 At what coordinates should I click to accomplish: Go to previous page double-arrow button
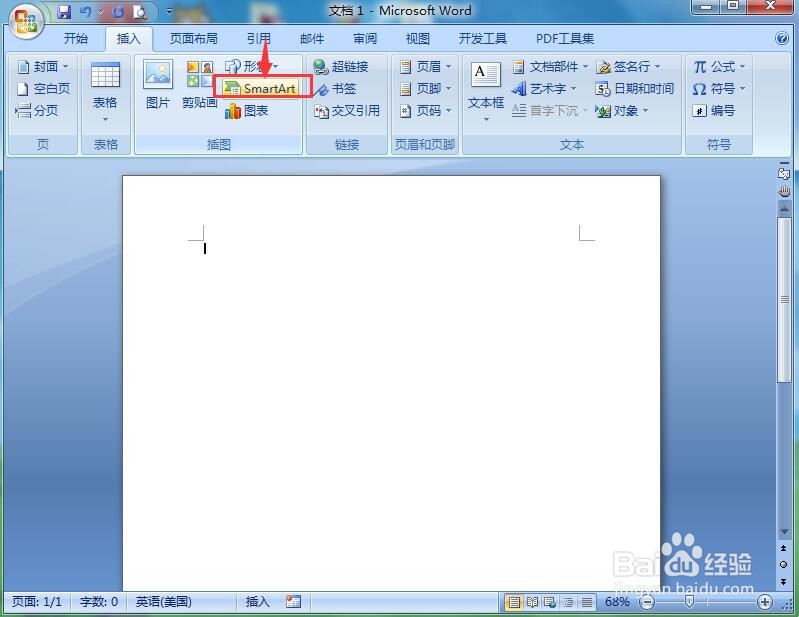784,548
